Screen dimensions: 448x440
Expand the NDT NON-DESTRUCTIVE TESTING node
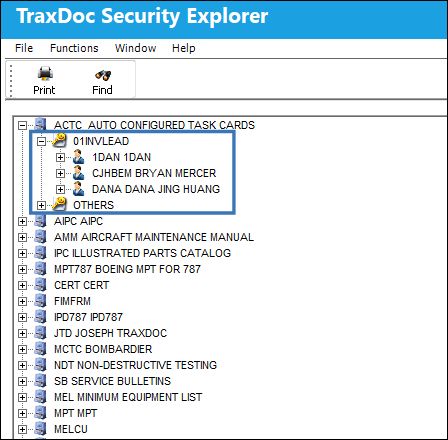coord(22,365)
